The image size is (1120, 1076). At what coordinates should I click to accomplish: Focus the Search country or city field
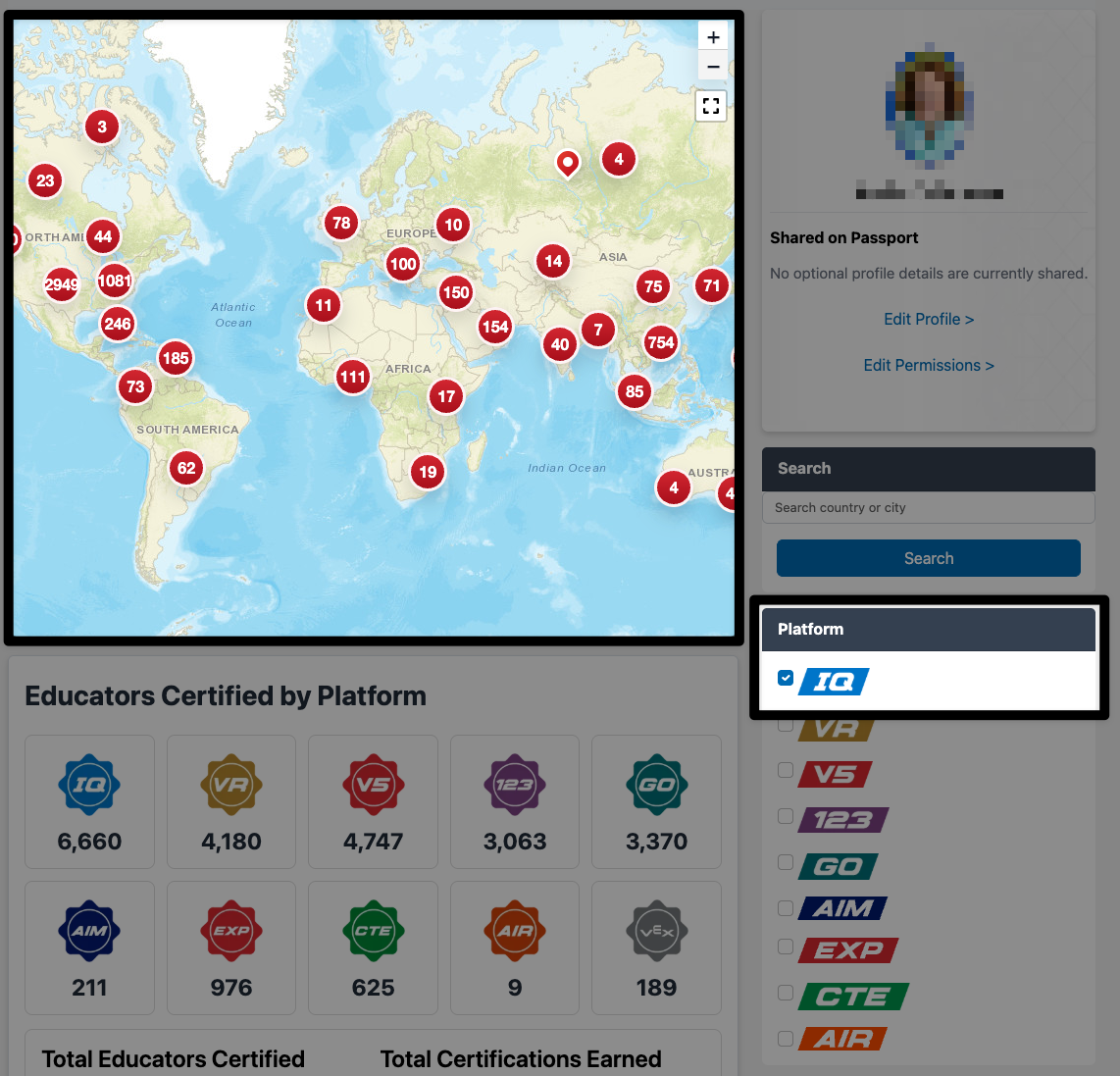pyautogui.click(x=928, y=507)
